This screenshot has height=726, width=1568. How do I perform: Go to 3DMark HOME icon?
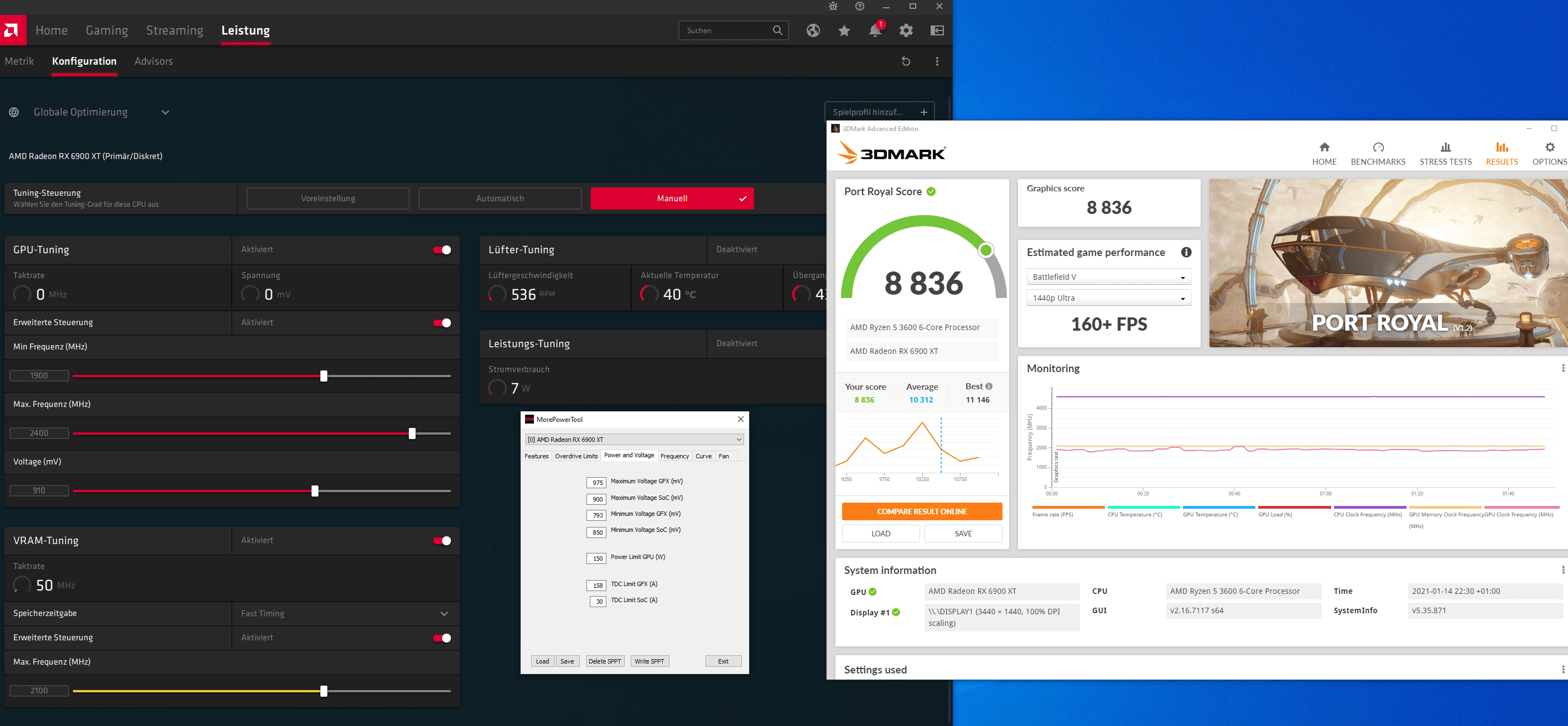coord(1325,147)
